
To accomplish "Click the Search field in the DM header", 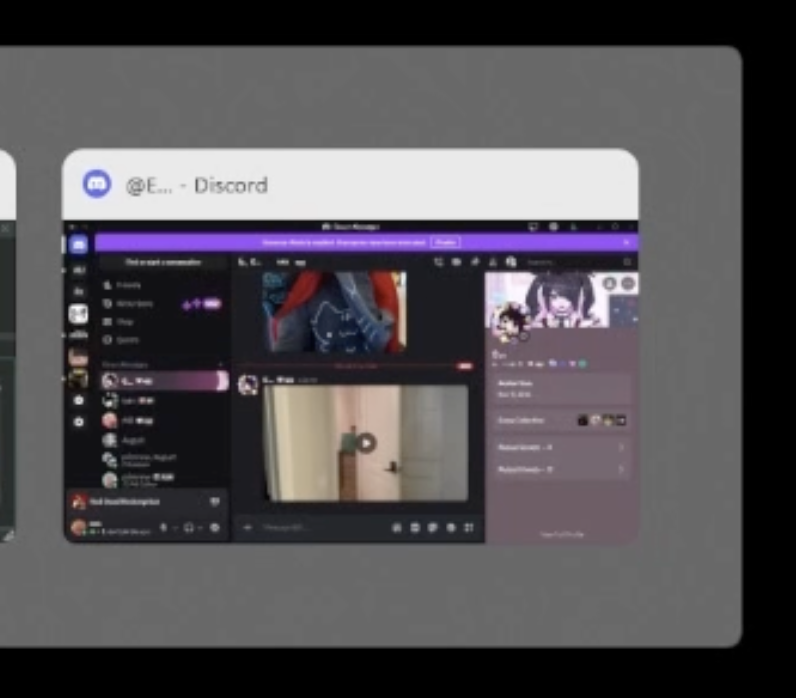I will pyautogui.click(x=579, y=262).
